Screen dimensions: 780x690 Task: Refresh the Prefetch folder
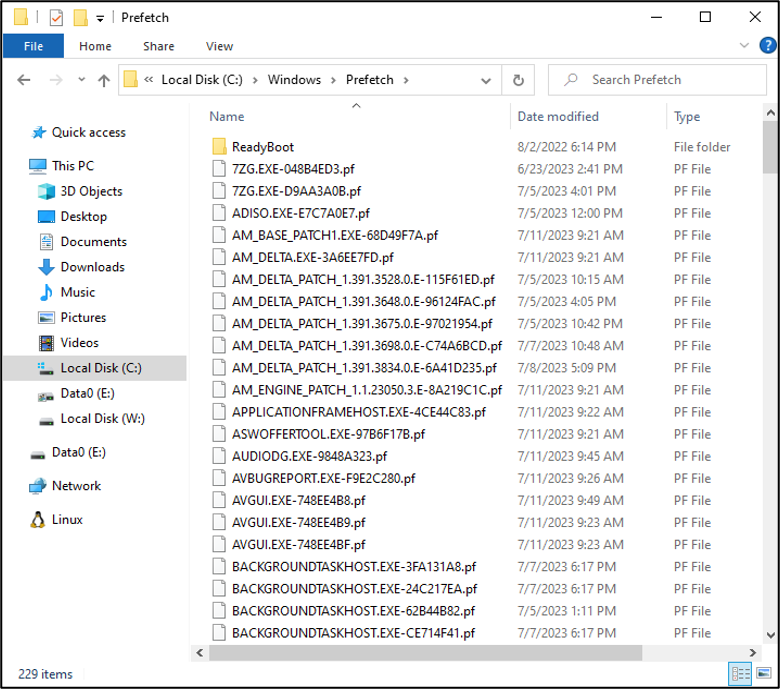pos(518,80)
